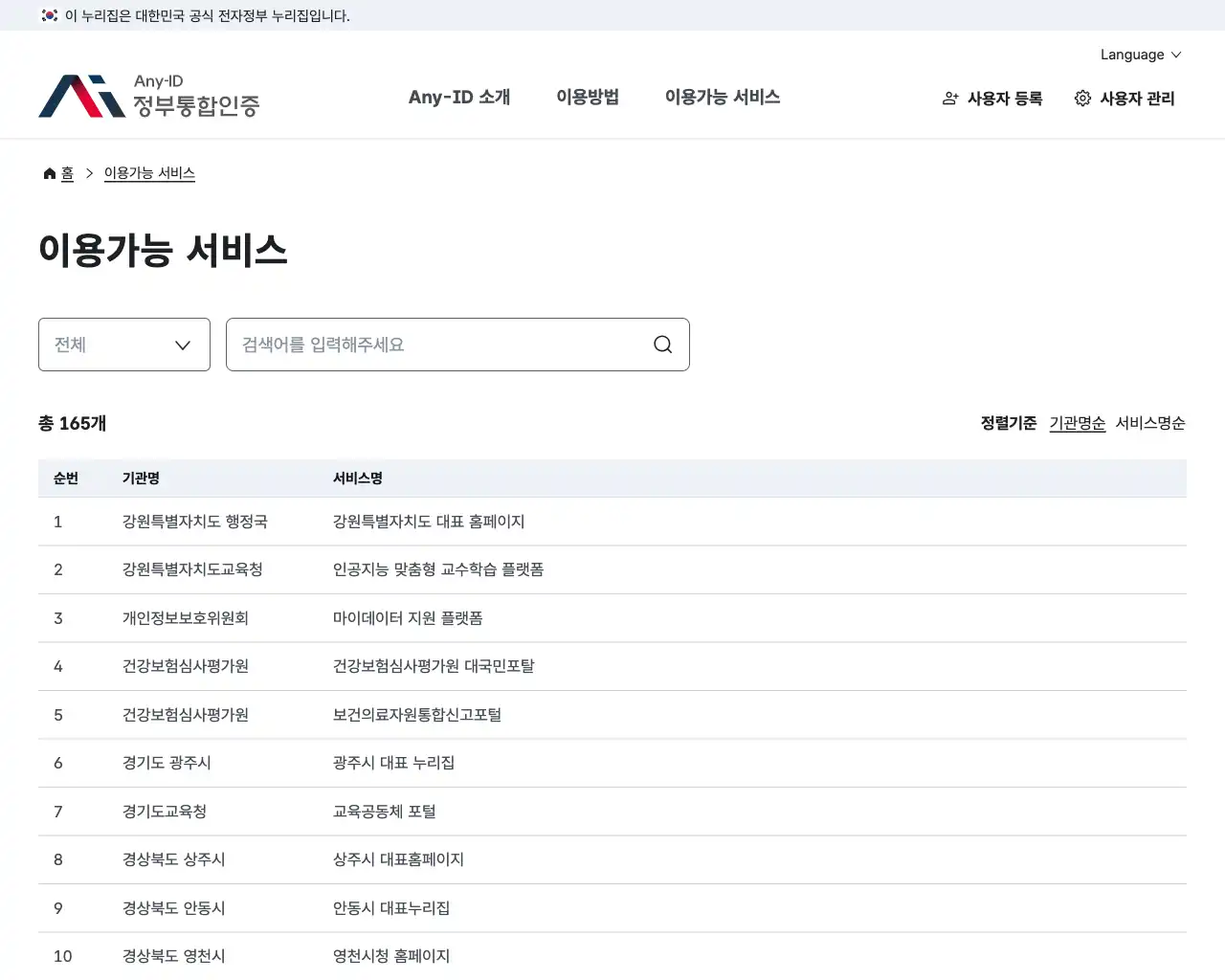Screen dimensions: 1225x980
Task: Select 인공지능 맞춤형 교수학습 플랫폼
Action: (x=438, y=569)
